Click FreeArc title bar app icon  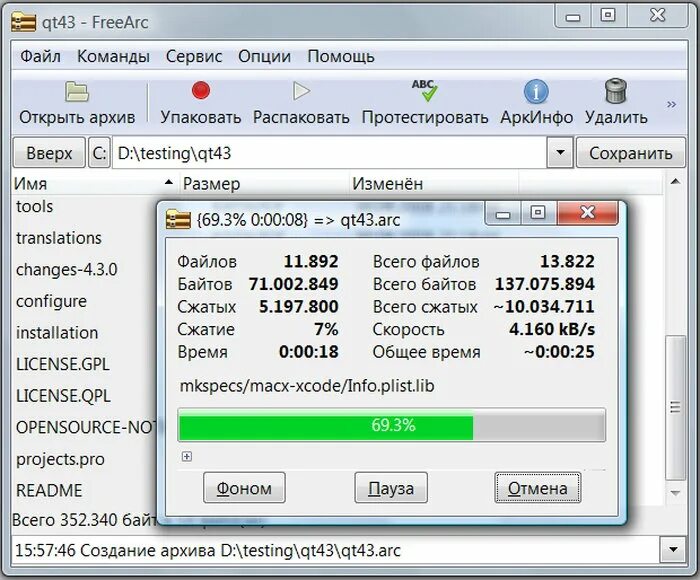pyautogui.click(x=24, y=22)
